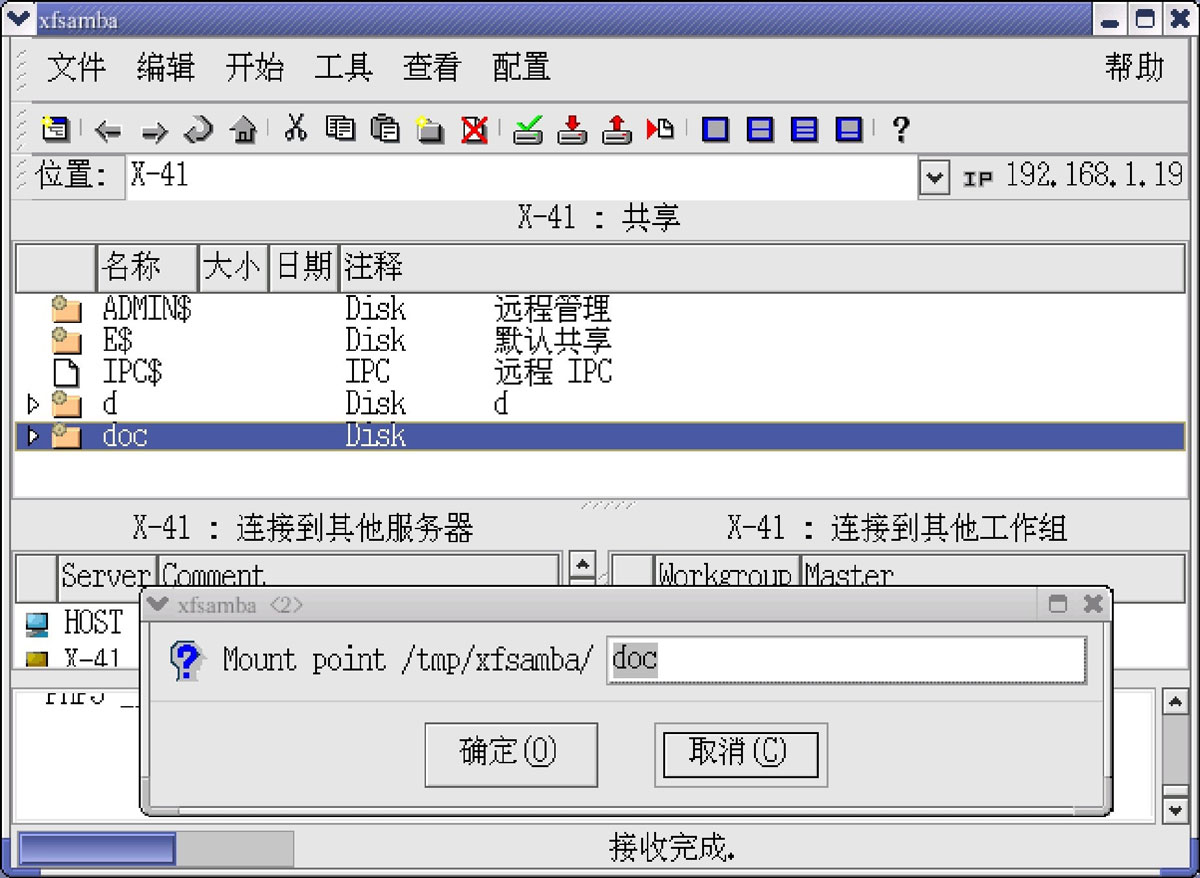
Task: Reload the share list with the refresh icon
Action: click(199, 130)
